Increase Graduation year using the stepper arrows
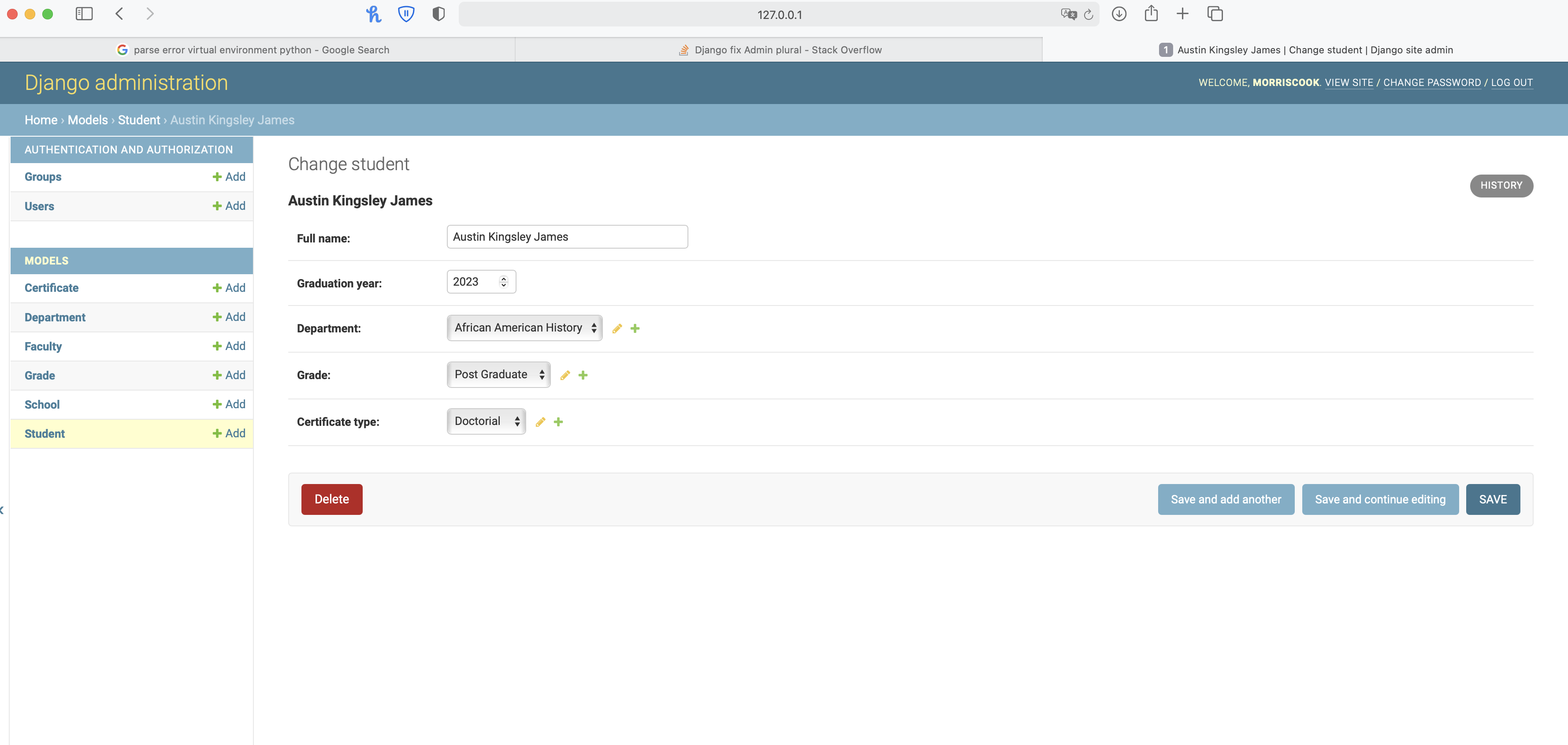The width and height of the screenshot is (1568, 745). point(503,279)
